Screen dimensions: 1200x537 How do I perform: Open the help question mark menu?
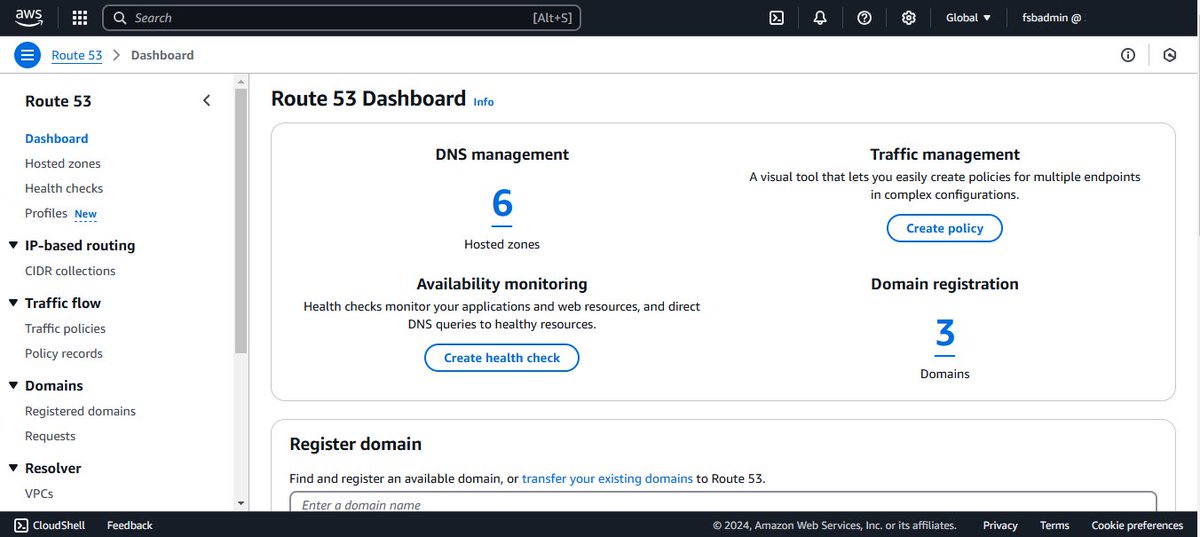pyautogui.click(x=865, y=18)
